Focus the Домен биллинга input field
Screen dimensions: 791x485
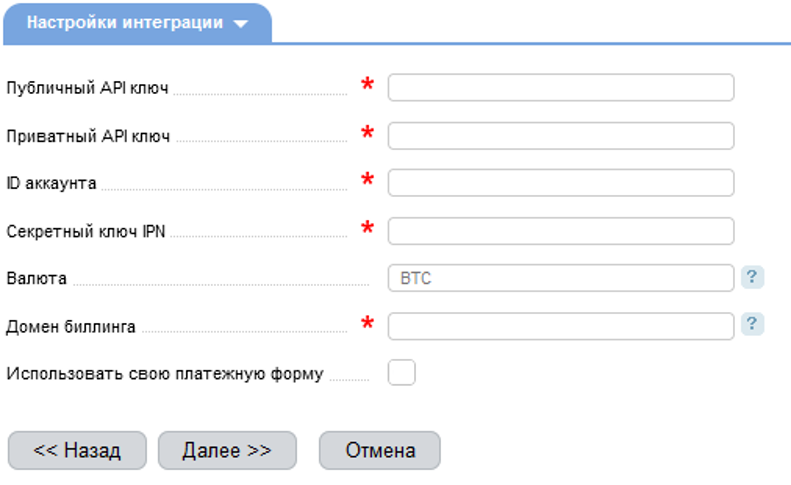point(560,326)
